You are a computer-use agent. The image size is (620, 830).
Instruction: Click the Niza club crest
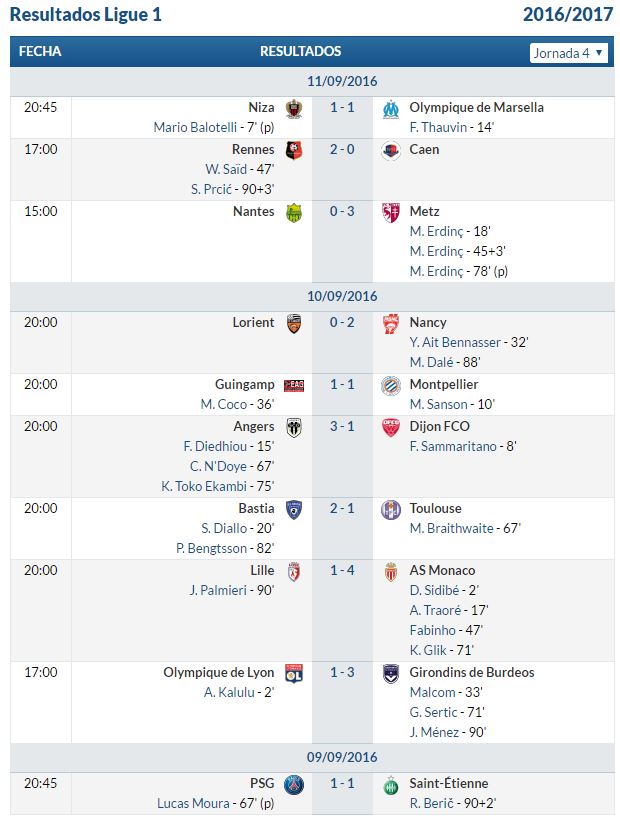click(x=294, y=109)
